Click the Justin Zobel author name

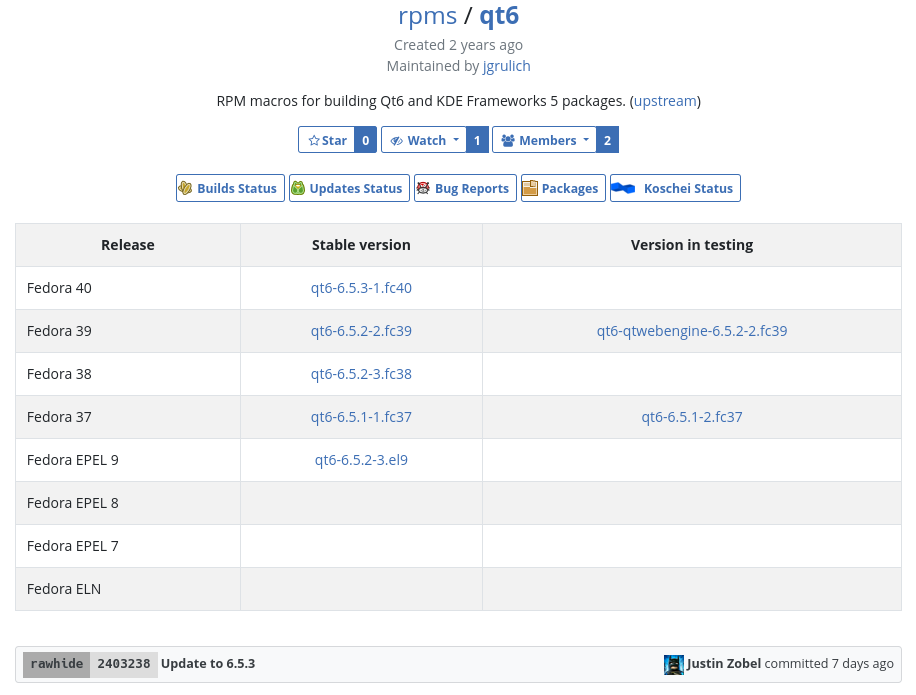point(724,663)
